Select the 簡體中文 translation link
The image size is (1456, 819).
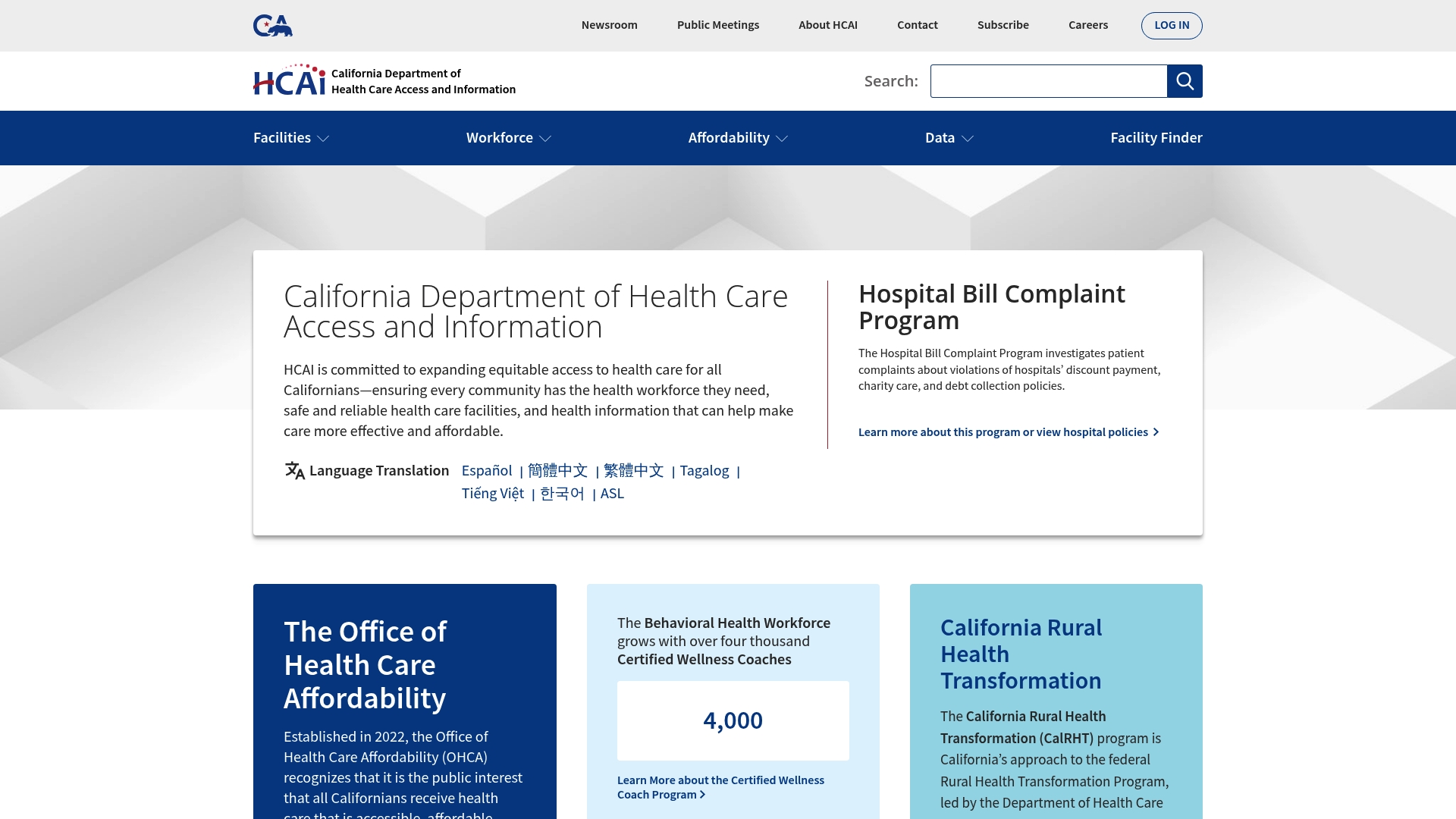coord(557,471)
